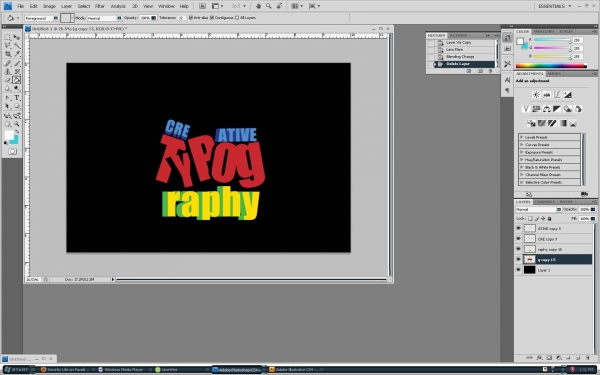The width and height of the screenshot is (600, 375).
Task: Hide the g copy 15 layer
Action: coord(518,259)
